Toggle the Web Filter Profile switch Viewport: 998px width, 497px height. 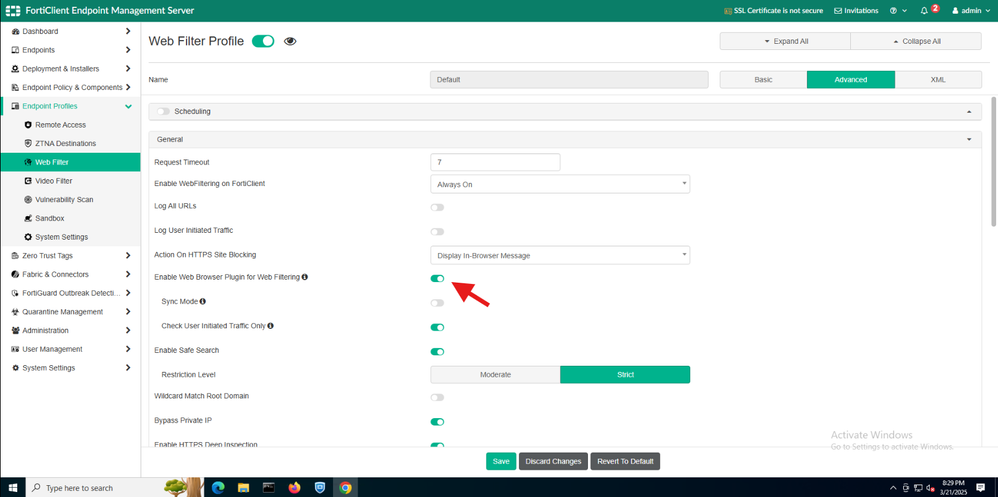263,41
